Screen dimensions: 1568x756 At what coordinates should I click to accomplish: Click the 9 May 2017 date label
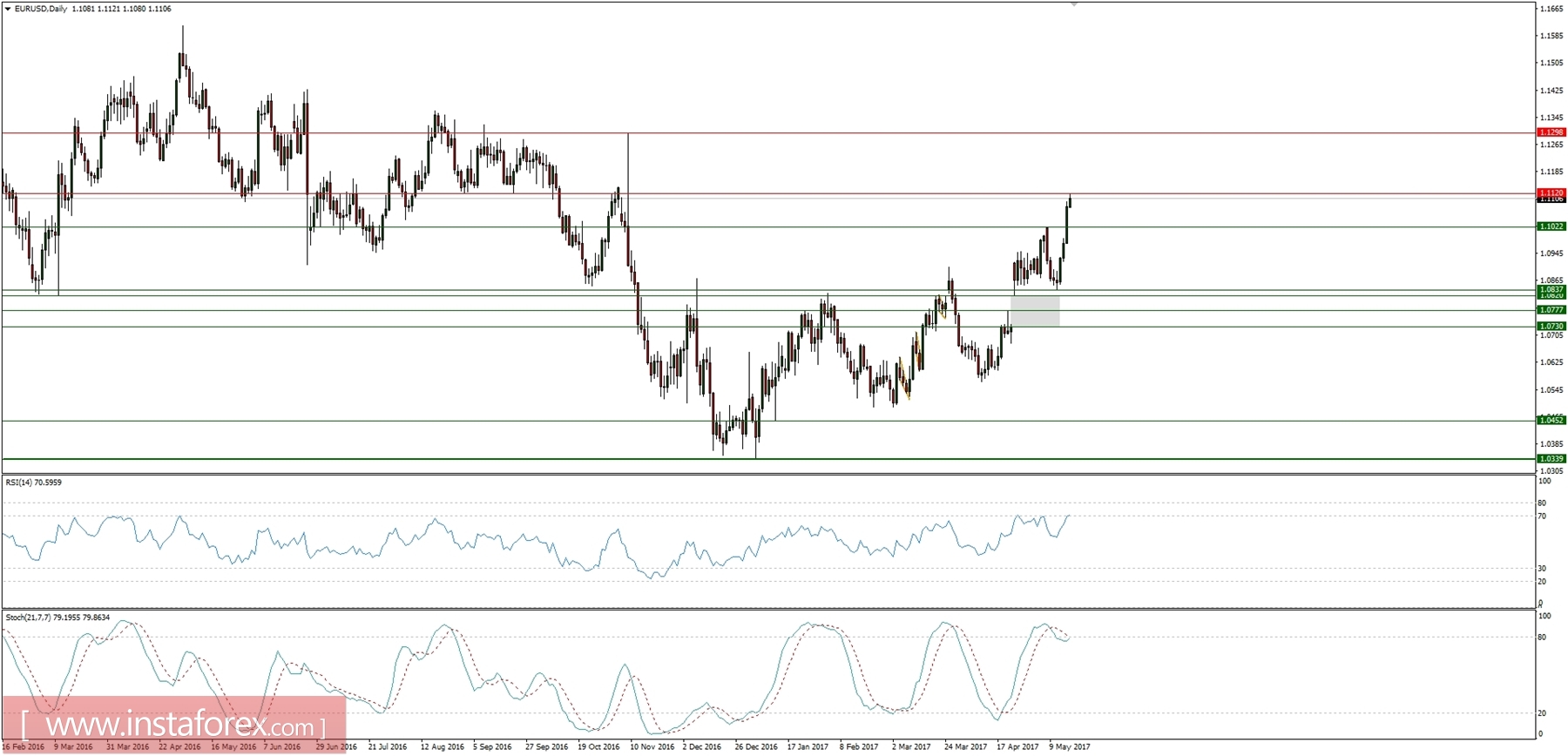pyautogui.click(x=1070, y=747)
